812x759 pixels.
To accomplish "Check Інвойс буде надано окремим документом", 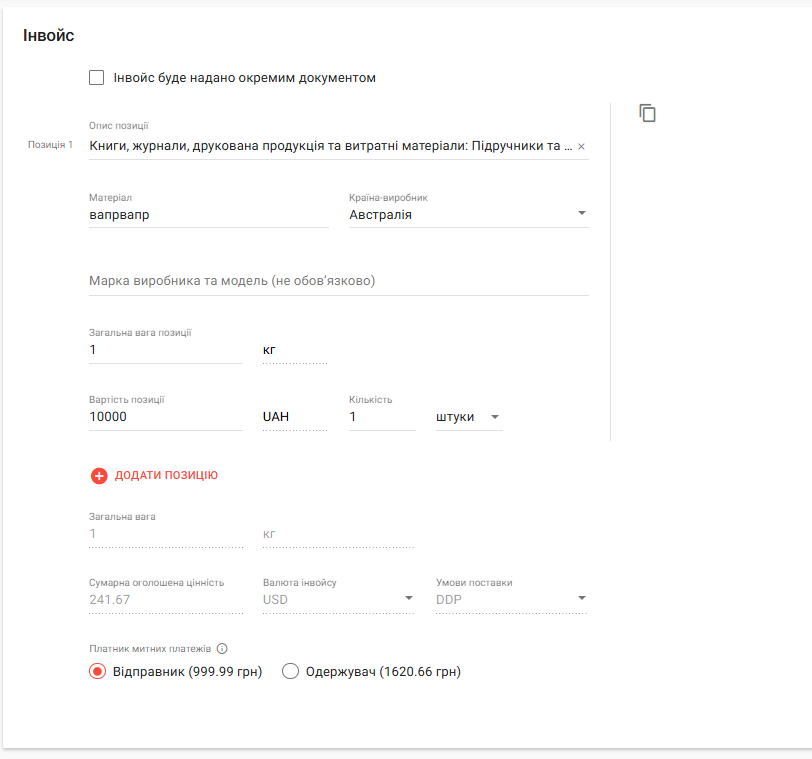I will [96, 78].
